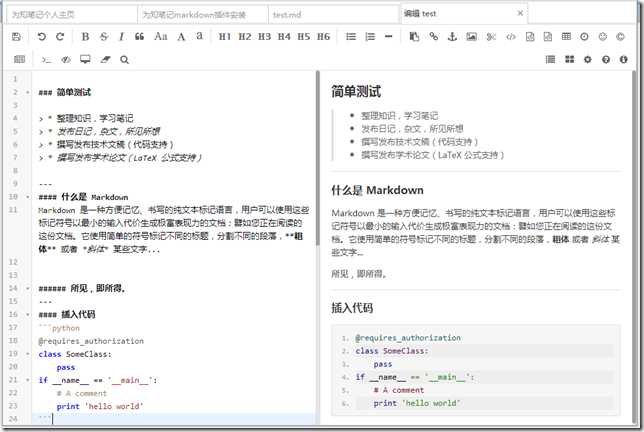Click the list-lines icon at toolbar right
Viewport: 644px width, 432px height.
550,60
